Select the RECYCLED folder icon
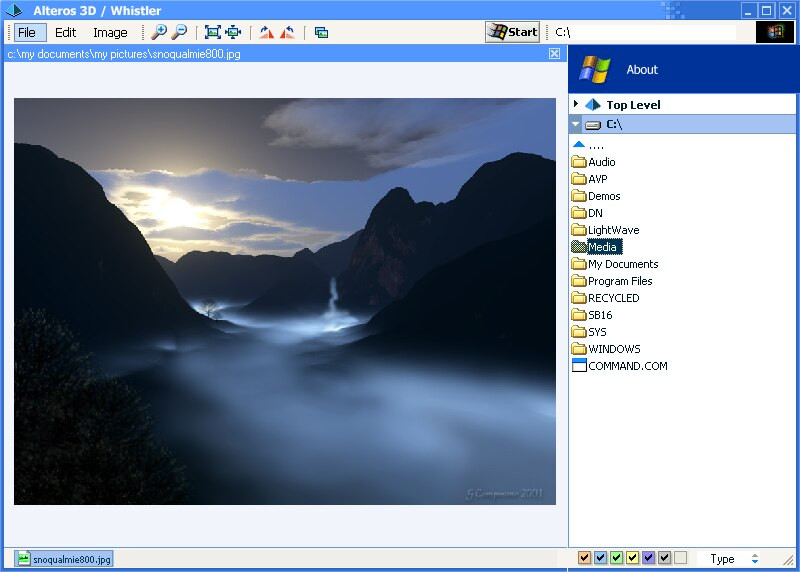The image size is (800, 572). (x=579, y=298)
